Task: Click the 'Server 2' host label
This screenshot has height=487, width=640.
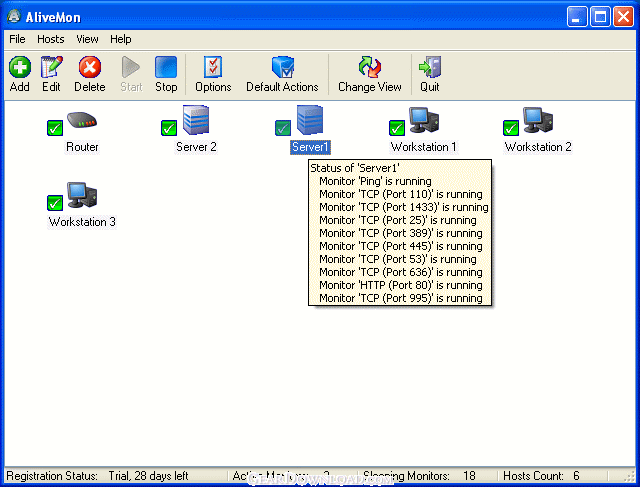Action: (196, 147)
